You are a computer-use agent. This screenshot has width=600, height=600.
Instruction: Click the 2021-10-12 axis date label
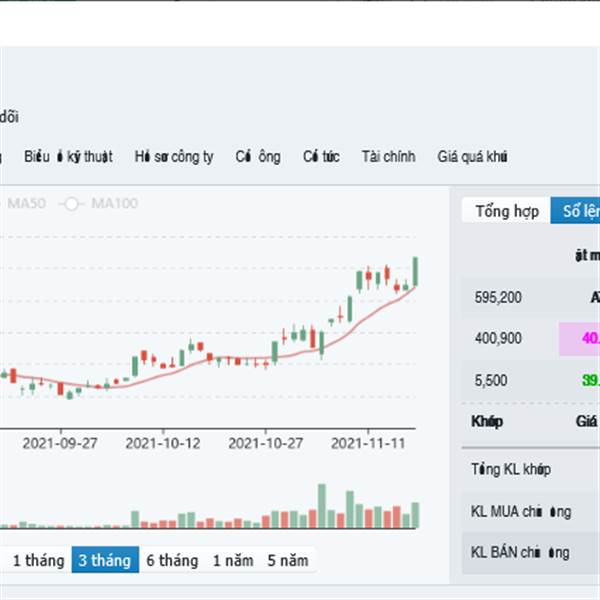(163, 443)
